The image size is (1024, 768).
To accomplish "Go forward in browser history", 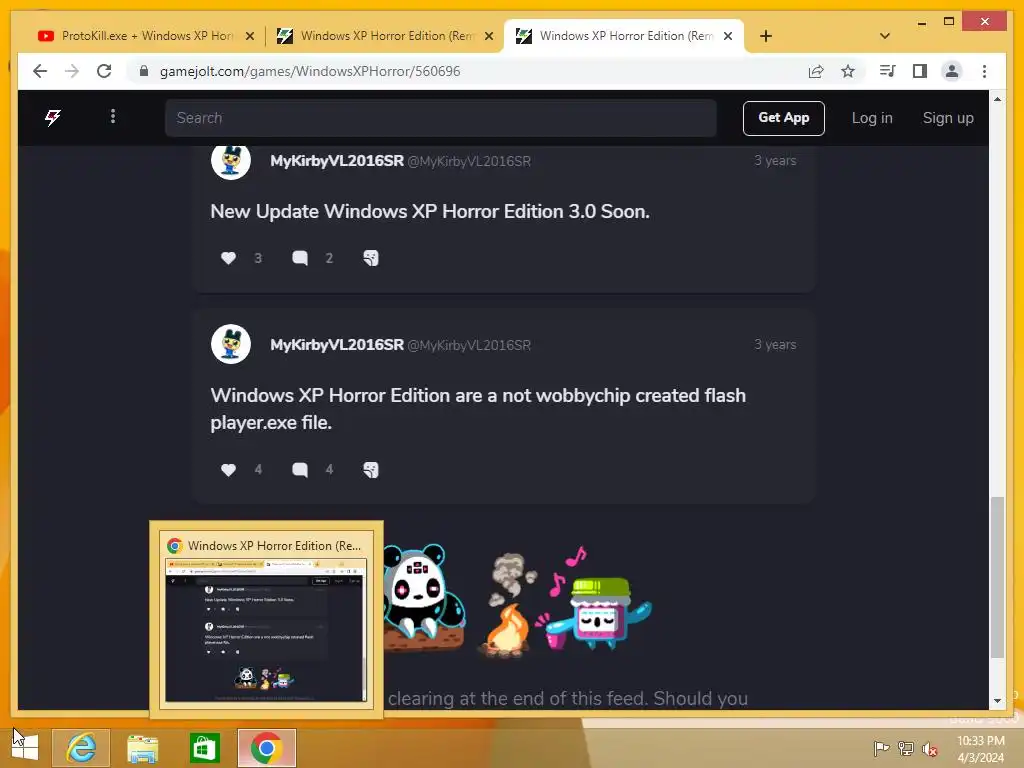I will 72,71.
